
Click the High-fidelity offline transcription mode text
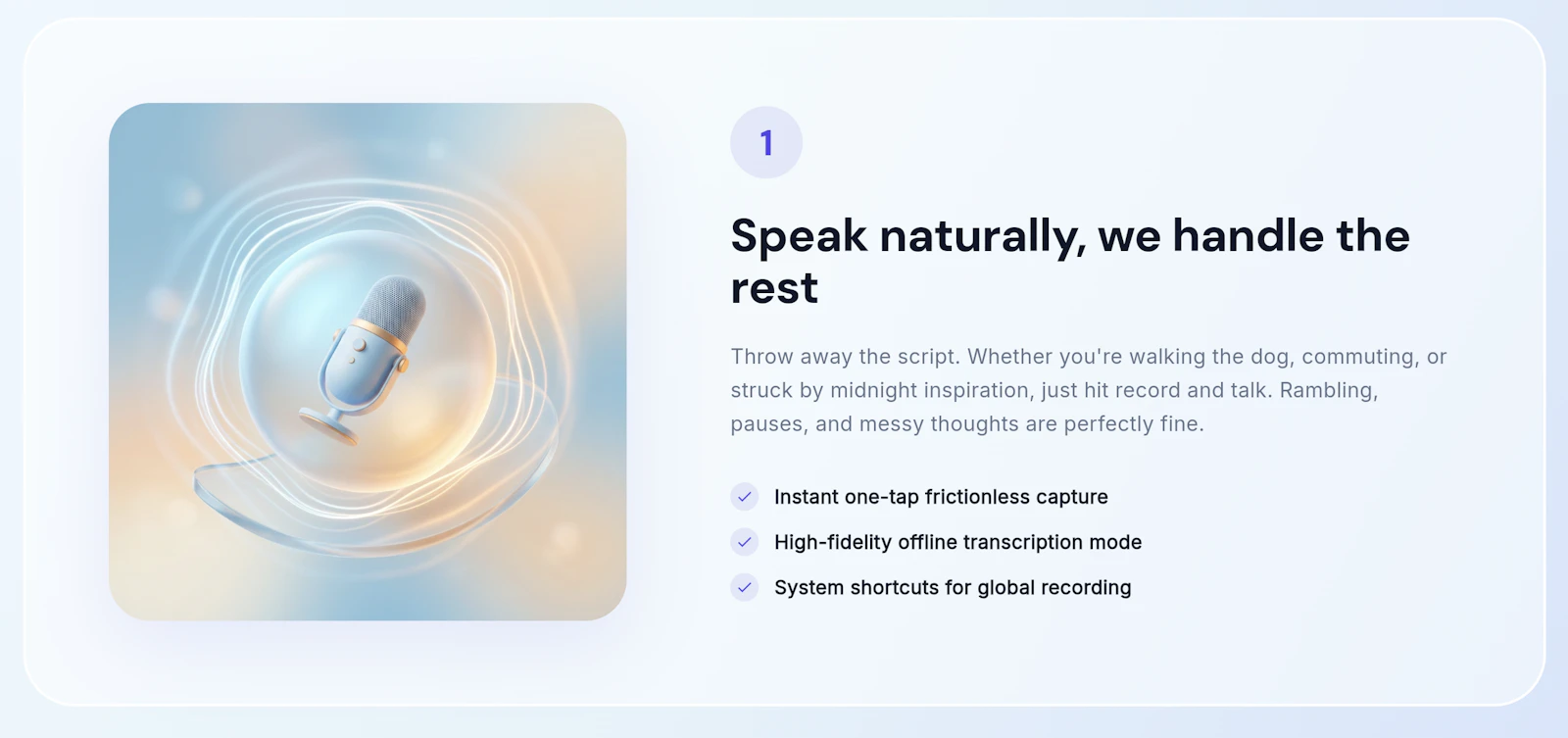pos(957,542)
